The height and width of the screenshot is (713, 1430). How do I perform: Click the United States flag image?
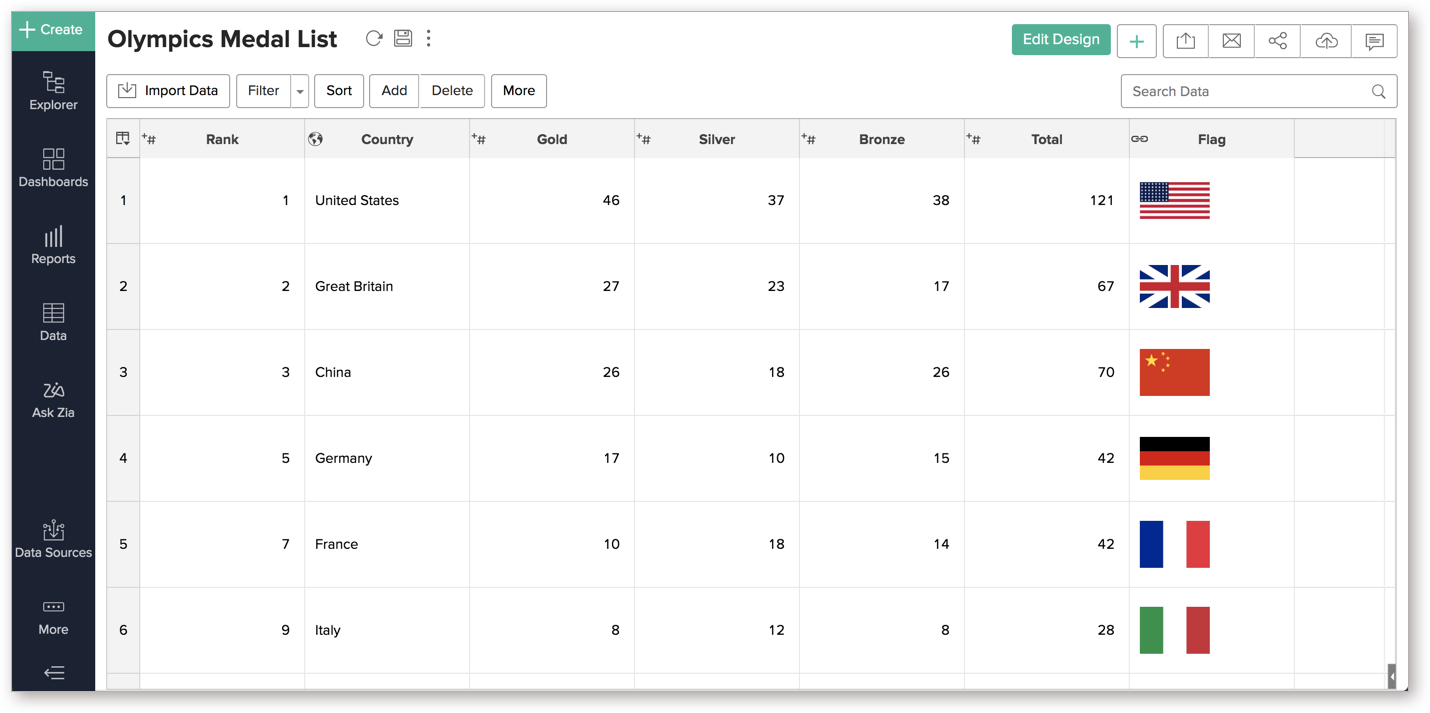tap(1175, 200)
